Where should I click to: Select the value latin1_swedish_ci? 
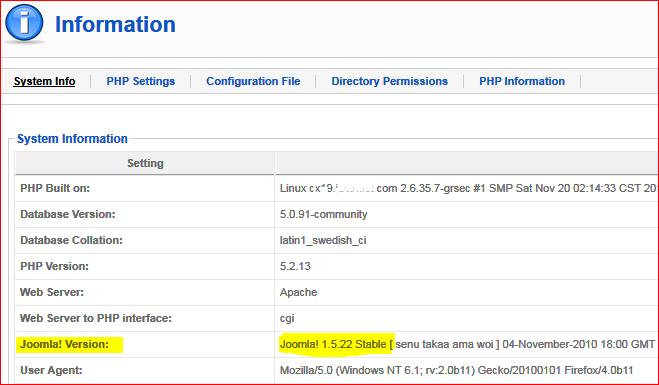point(323,240)
